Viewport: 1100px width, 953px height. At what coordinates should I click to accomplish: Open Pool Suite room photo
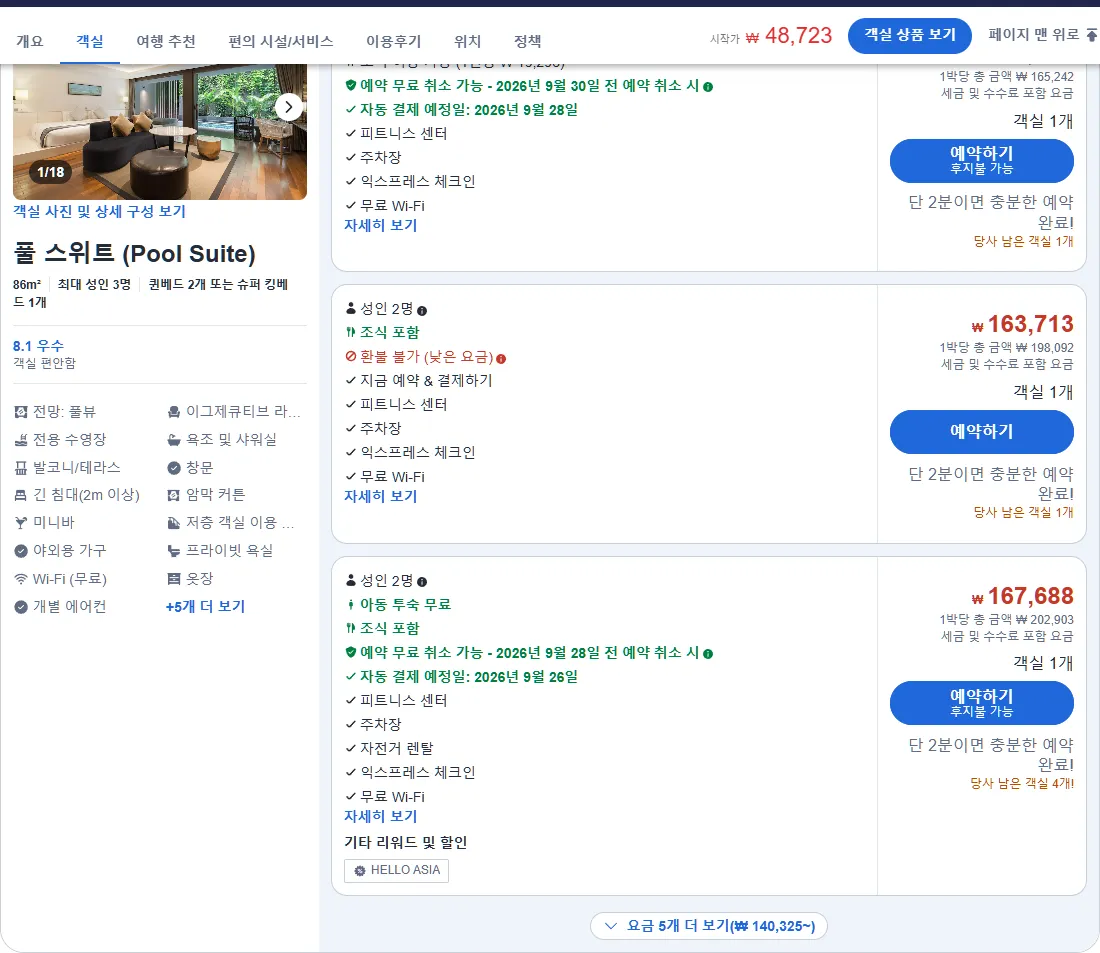[x=159, y=131]
